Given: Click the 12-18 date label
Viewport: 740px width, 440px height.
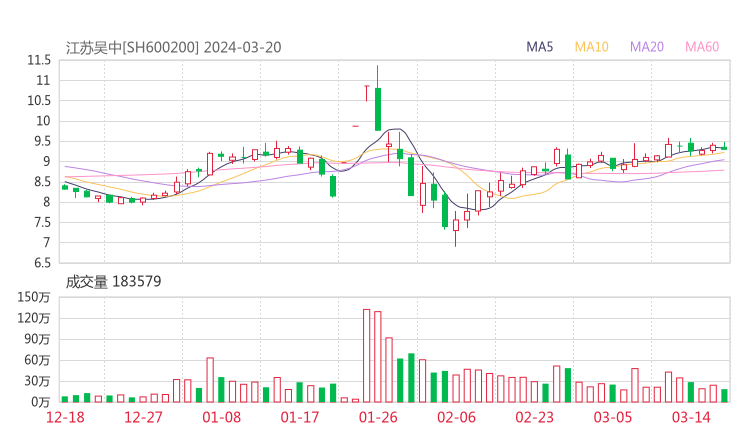Looking at the screenshot, I should pos(65,417).
